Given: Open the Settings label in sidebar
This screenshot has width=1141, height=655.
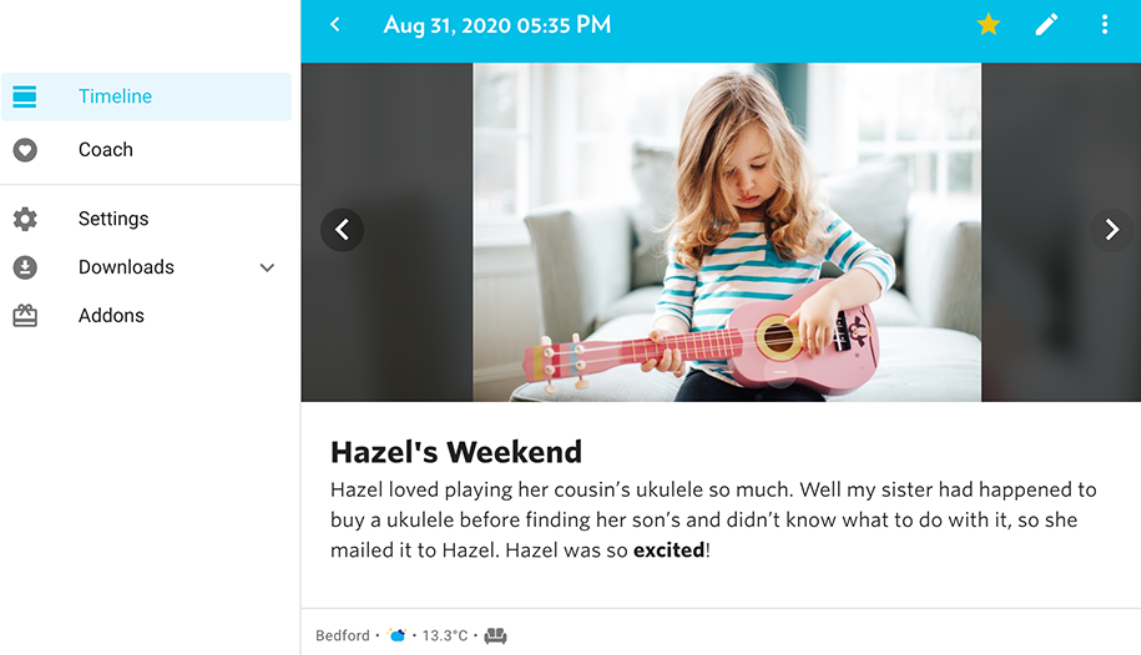Looking at the screenshot, I should (x=113, y=219).
